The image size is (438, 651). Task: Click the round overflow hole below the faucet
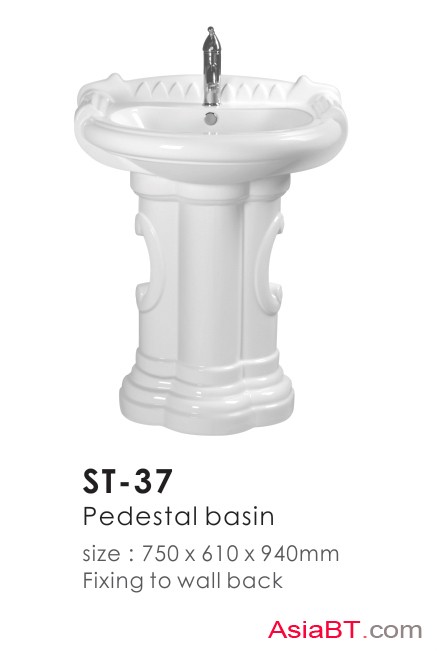[x=211, y=118]
